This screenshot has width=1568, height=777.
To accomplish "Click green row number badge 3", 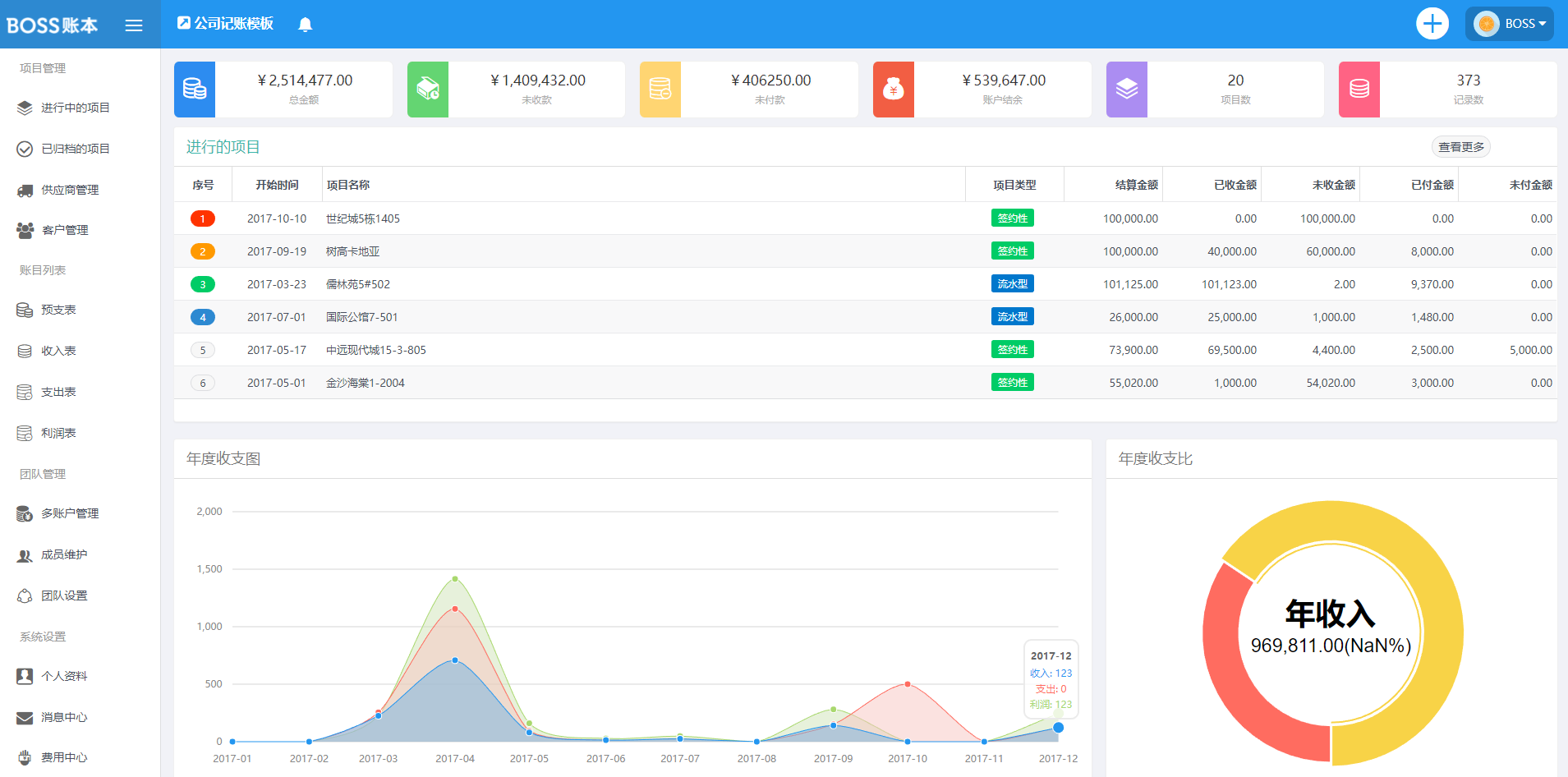I will point(203,284).
